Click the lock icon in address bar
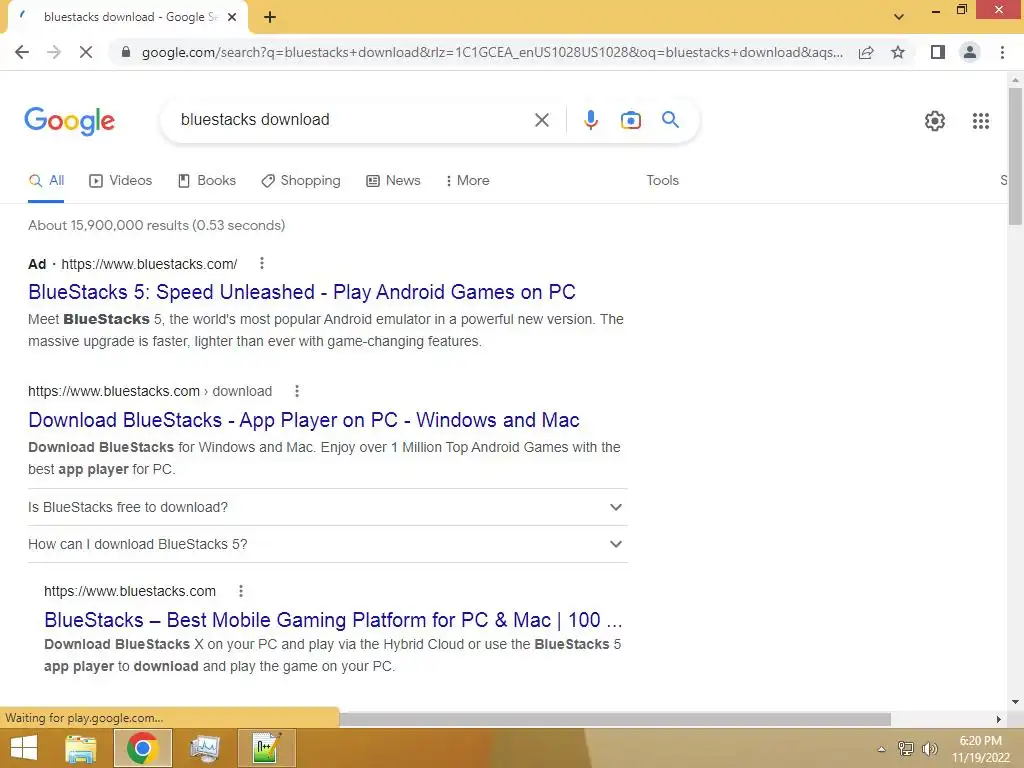The image size is (1024, 768). point(126,52)
